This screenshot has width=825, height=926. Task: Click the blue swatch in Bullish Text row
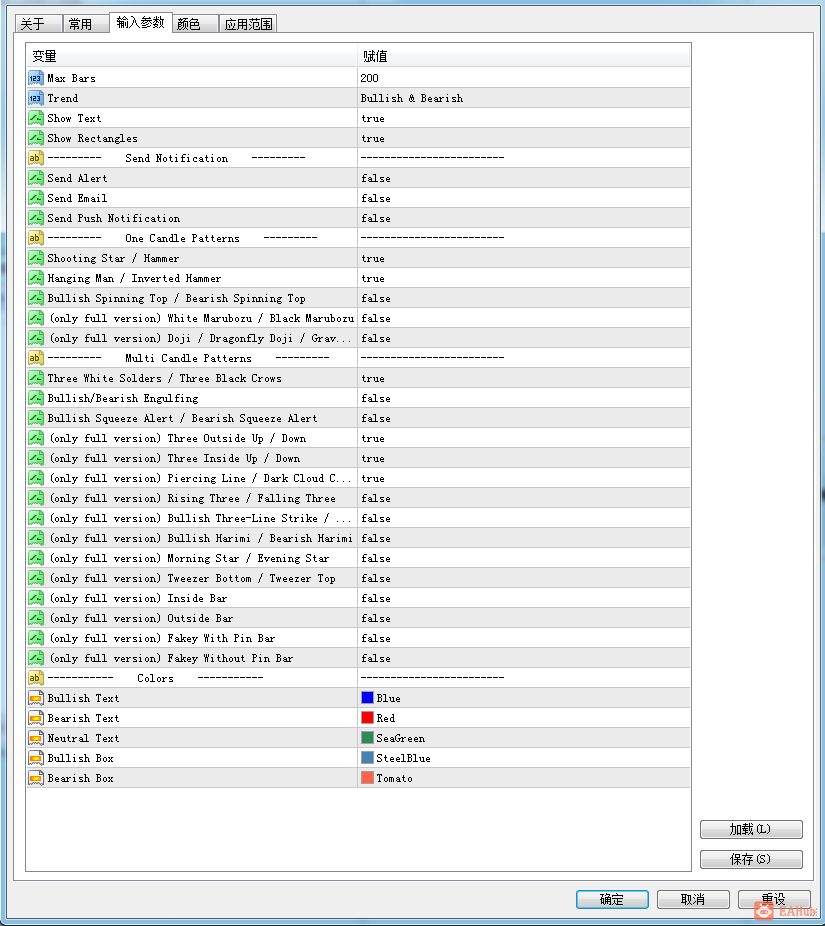367,697
